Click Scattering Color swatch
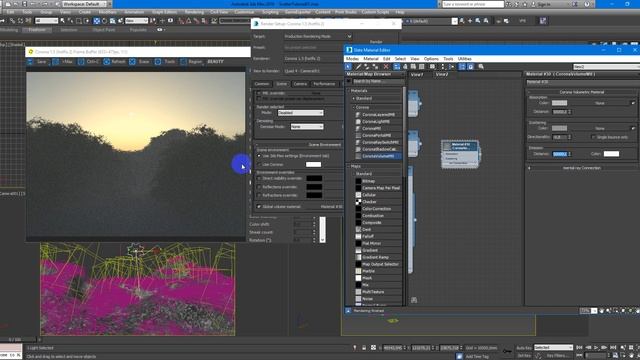 (x=559, y=129)
